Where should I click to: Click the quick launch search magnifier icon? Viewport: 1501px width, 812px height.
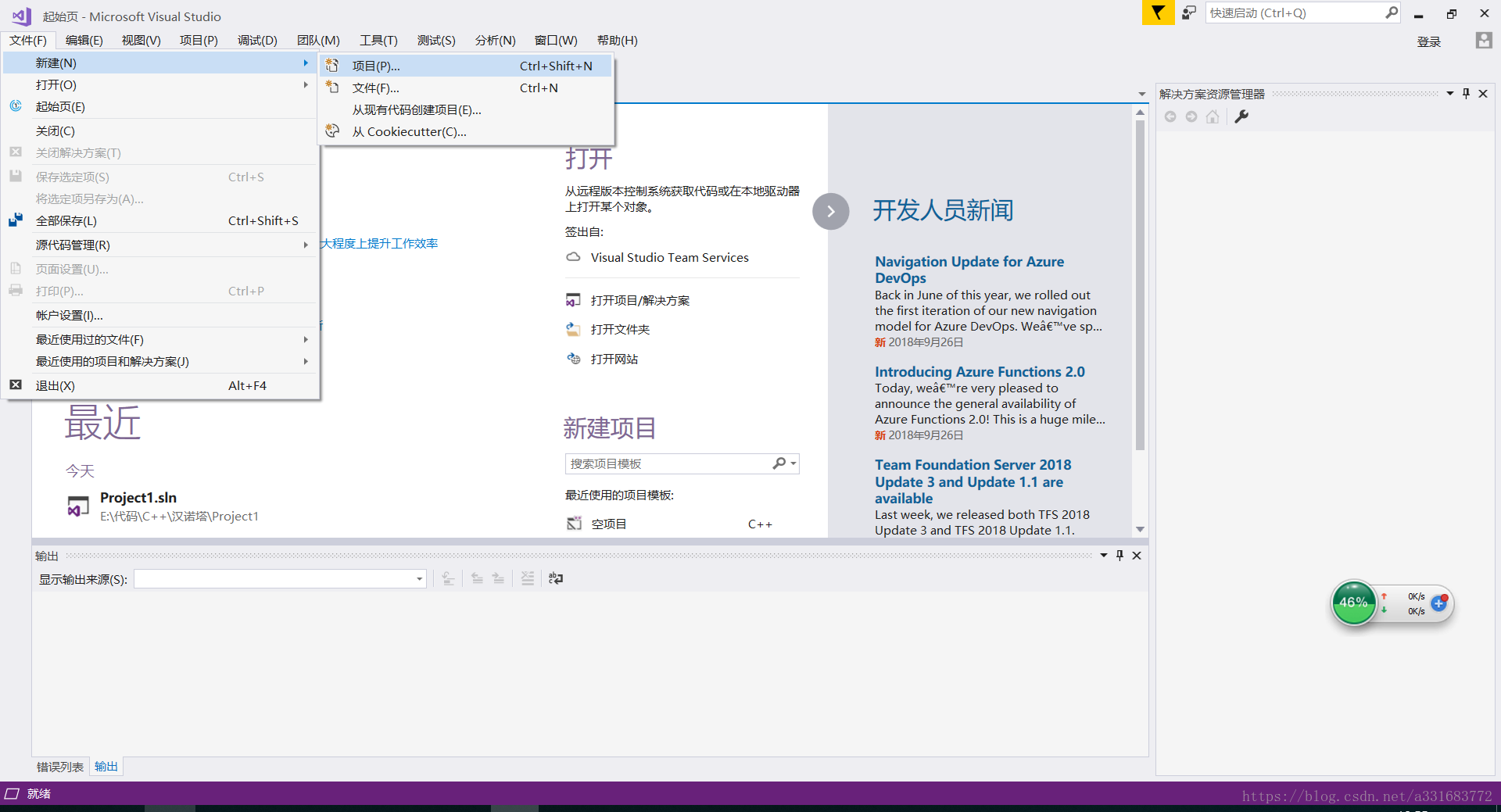(1392, 13)
